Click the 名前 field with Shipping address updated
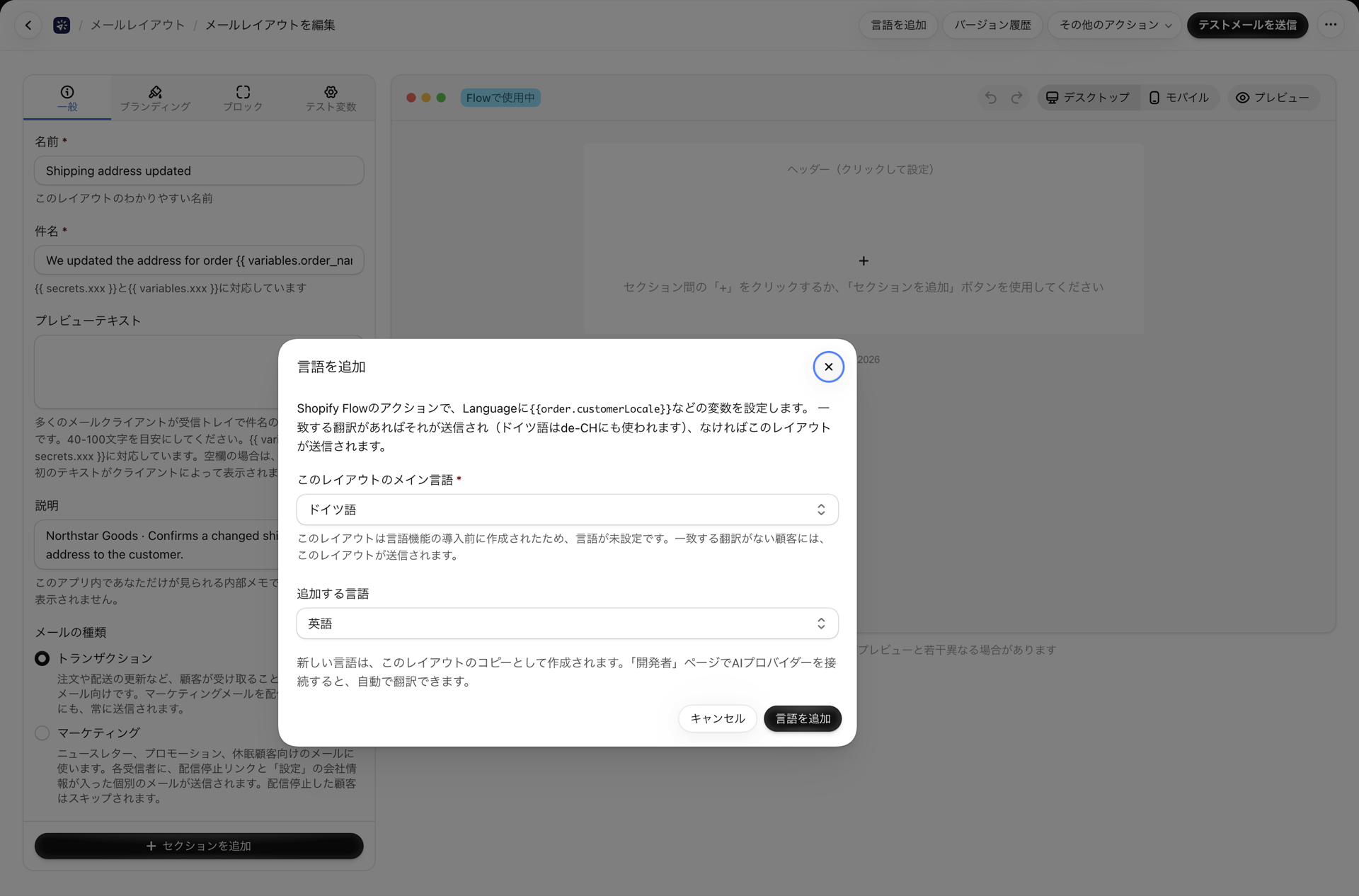Viewport: 1359px width, 896px height. pos(199,171)
